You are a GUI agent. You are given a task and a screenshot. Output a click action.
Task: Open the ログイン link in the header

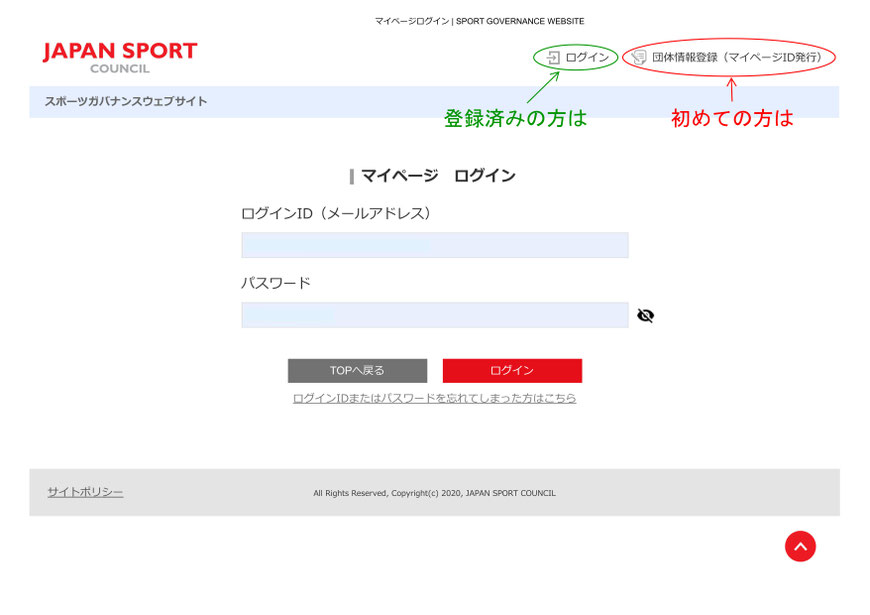click(587, 57)
